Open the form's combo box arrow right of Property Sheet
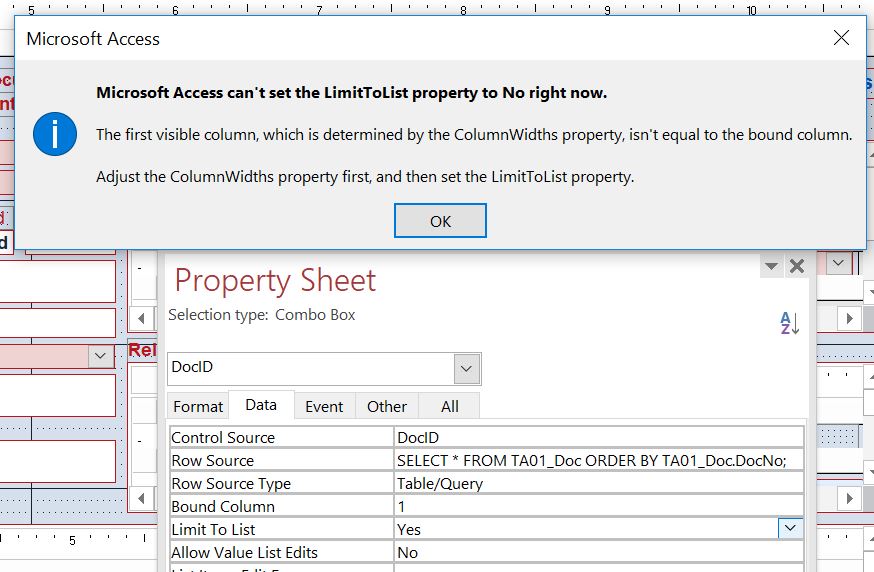 (x=838, y=263)
